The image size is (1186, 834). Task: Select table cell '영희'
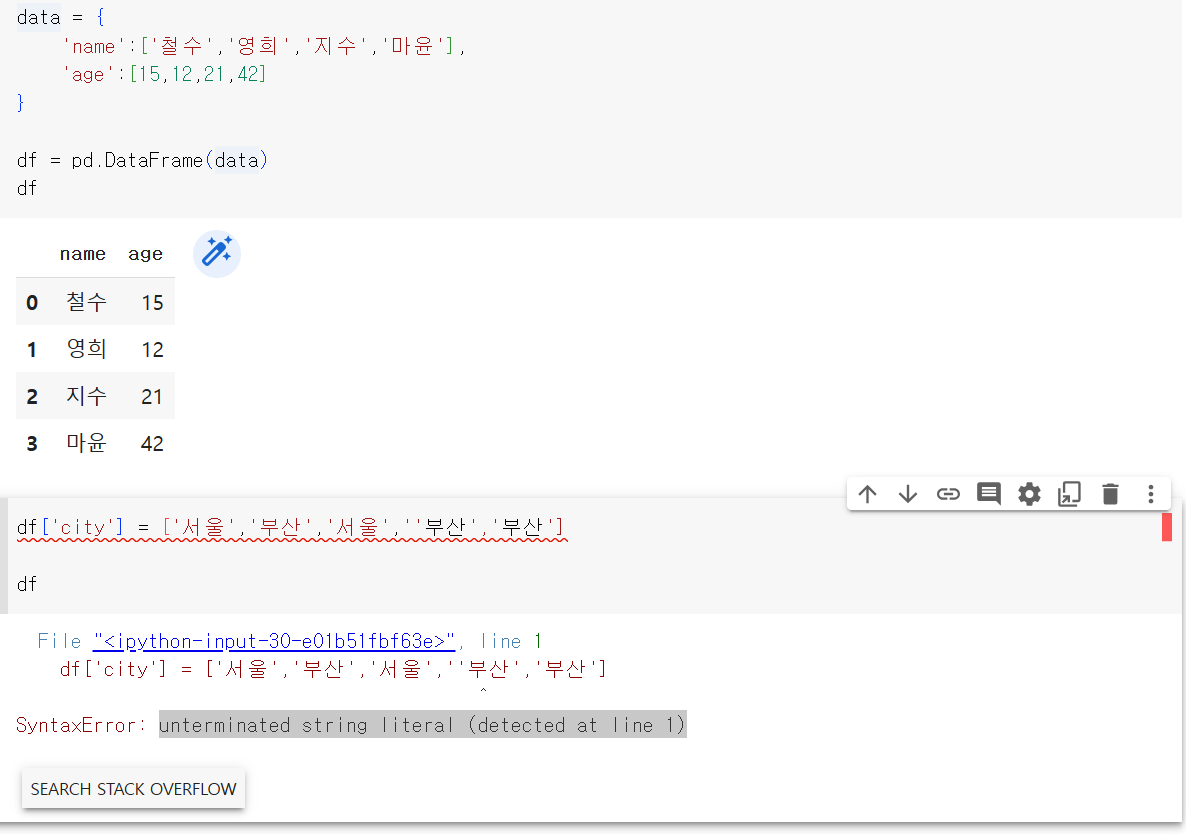pyautogui.click(x=86, y=349)
